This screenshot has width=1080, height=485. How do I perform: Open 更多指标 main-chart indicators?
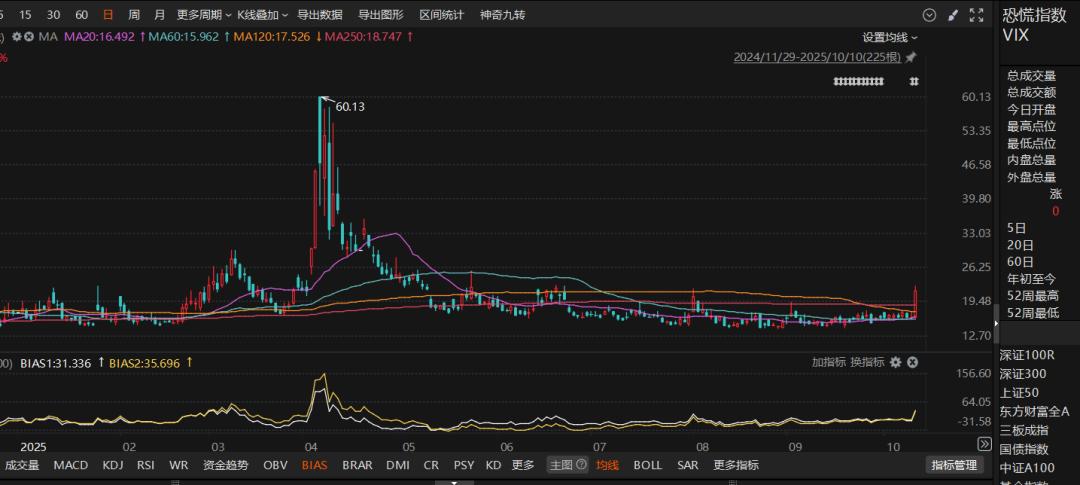(x=736, y=465)
